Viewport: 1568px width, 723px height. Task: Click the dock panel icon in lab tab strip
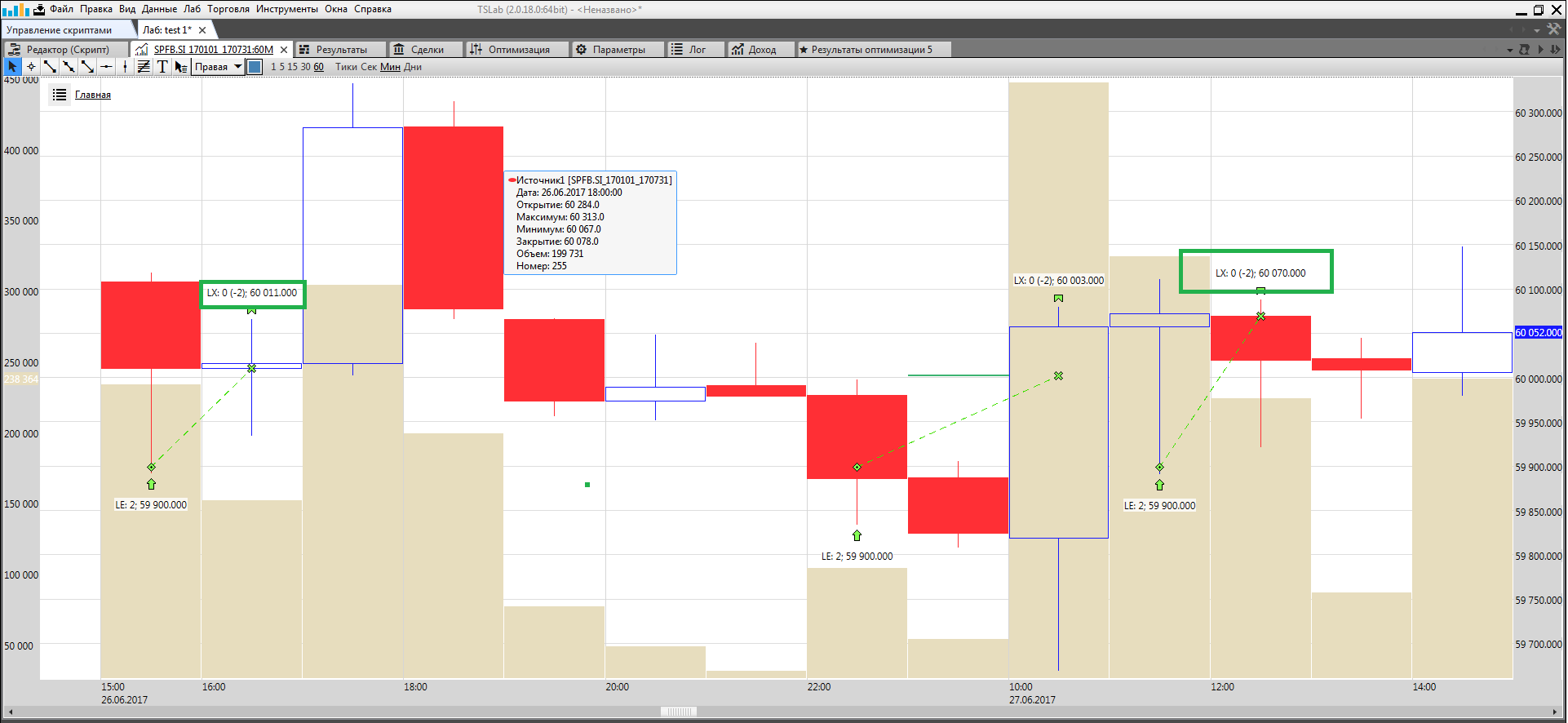pyautogui.click(x=1524, y=50)
